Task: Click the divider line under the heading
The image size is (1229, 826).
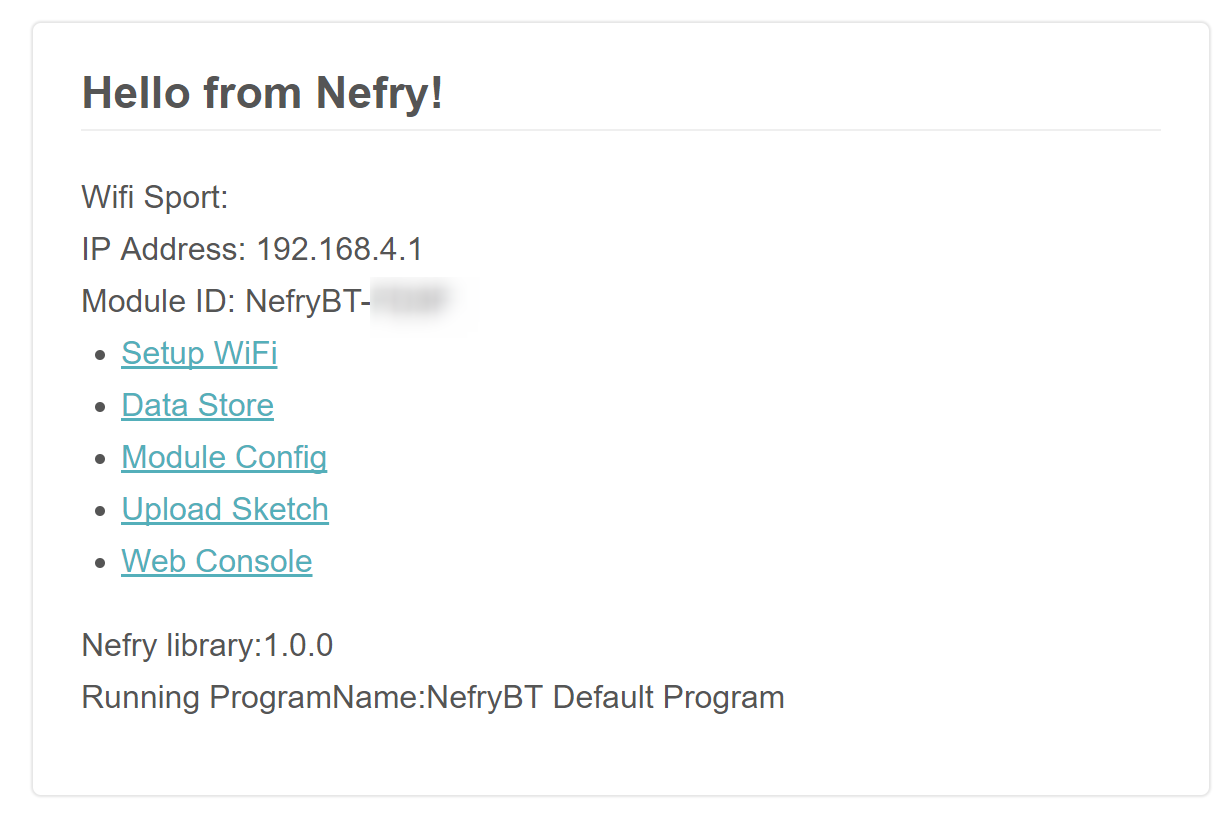Action: [x=620, y=130]
